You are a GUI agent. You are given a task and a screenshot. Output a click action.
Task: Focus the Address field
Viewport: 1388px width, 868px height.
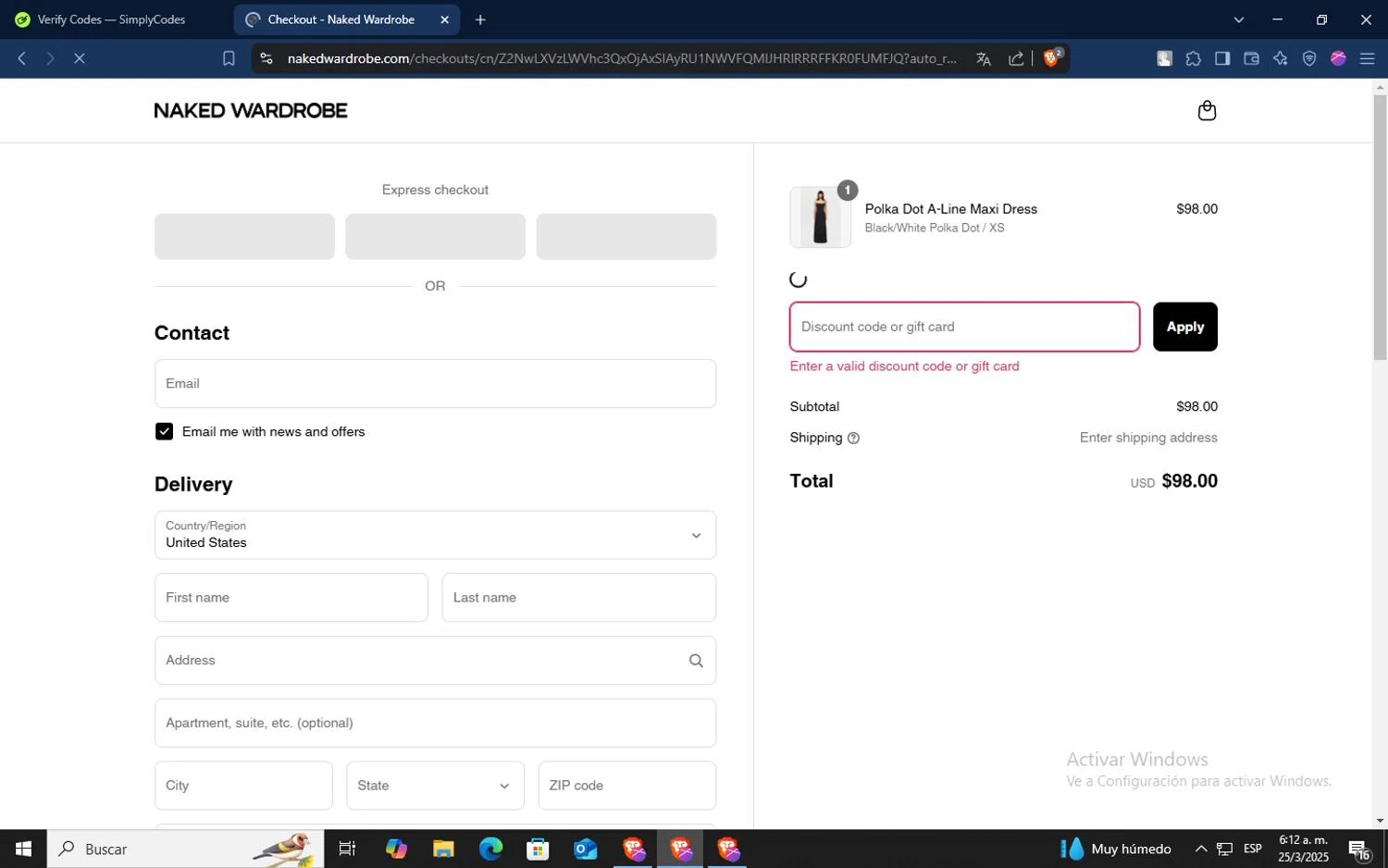435,661
